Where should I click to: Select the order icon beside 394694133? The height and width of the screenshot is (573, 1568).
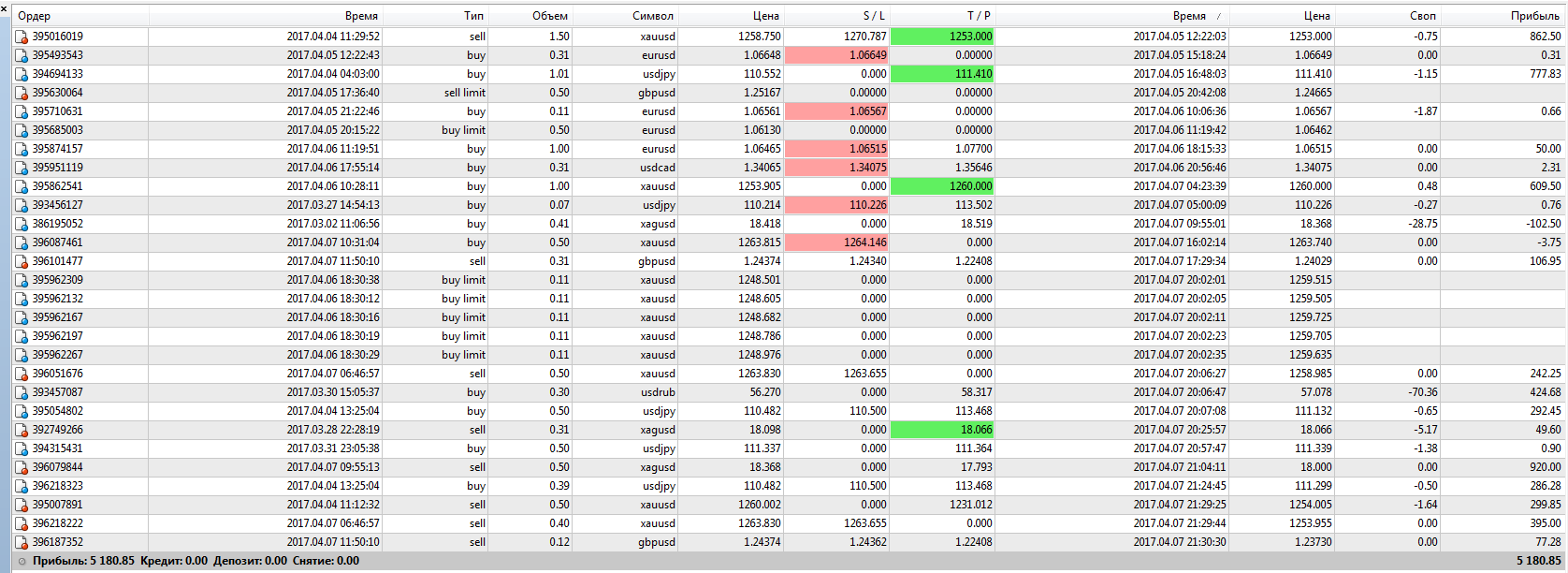click(21, 74)
